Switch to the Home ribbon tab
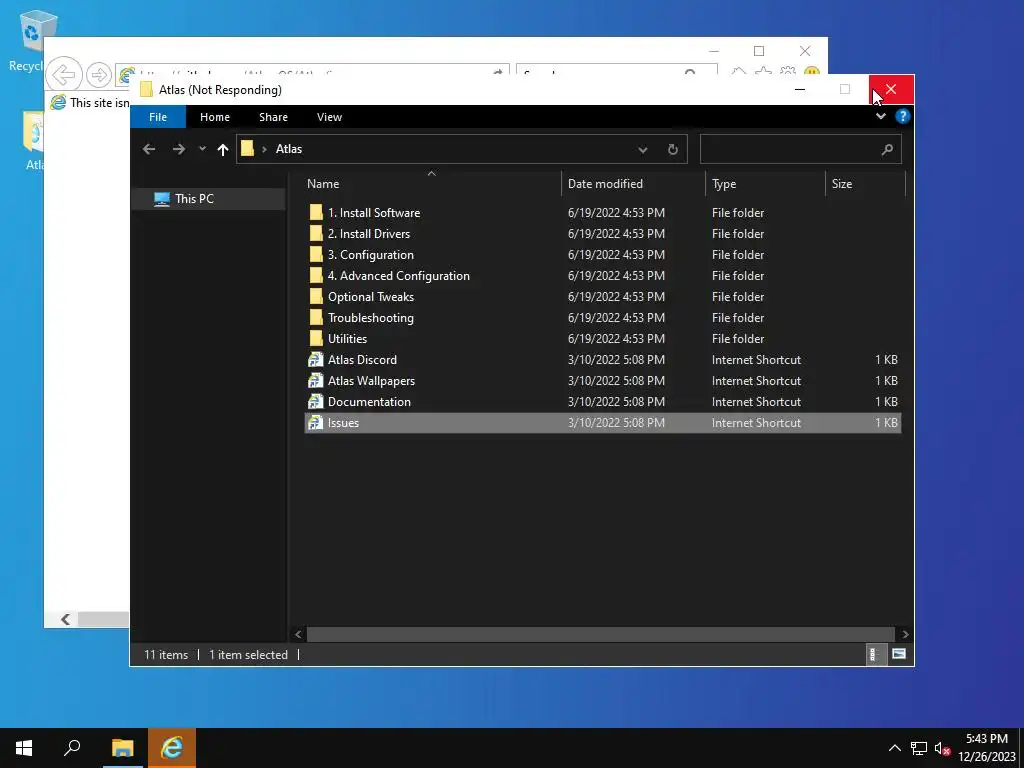This screenshot has height=768, width=1024. click(215, 117)
